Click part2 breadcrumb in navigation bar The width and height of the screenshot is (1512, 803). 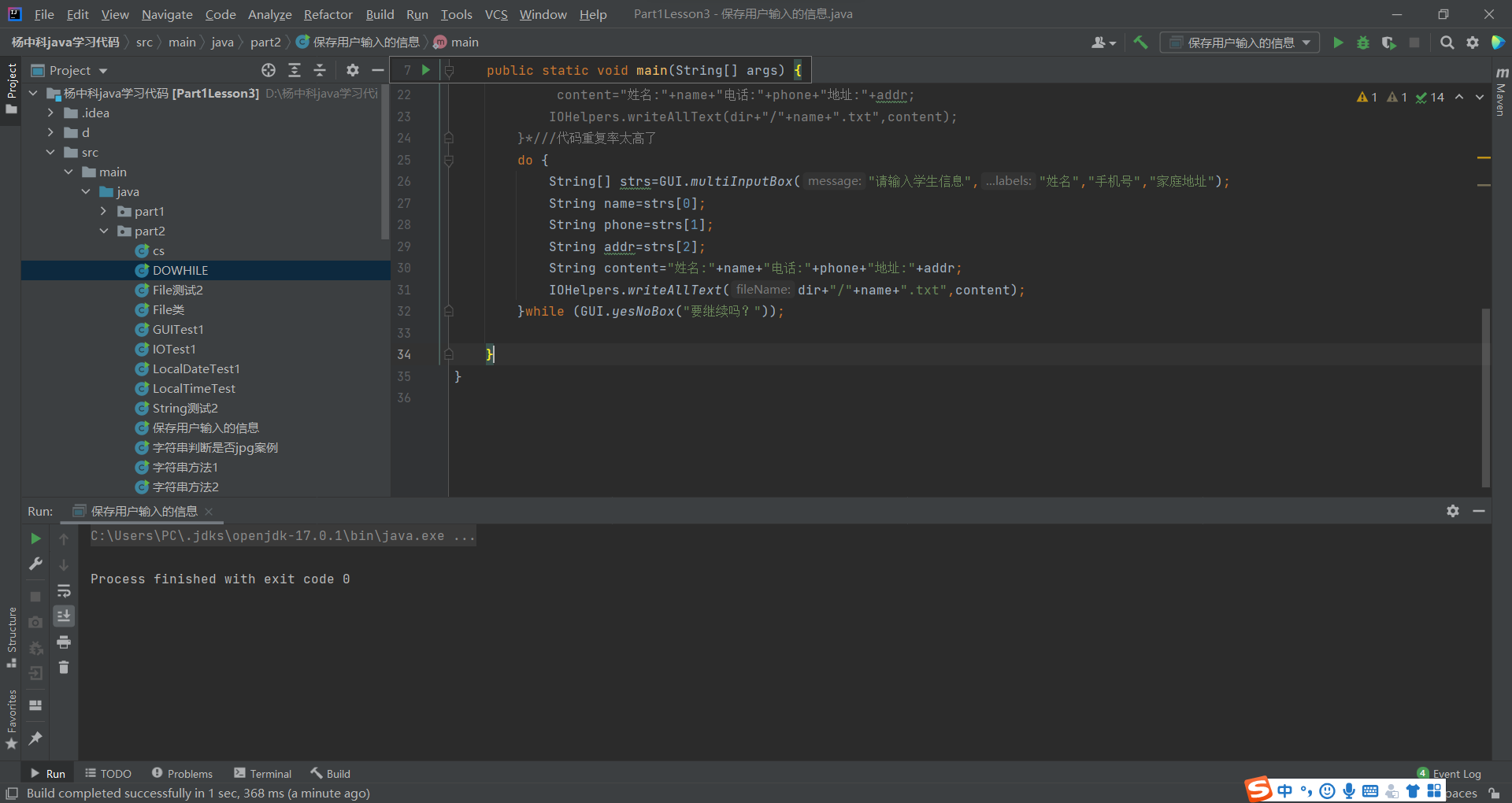tap(265, 42)
